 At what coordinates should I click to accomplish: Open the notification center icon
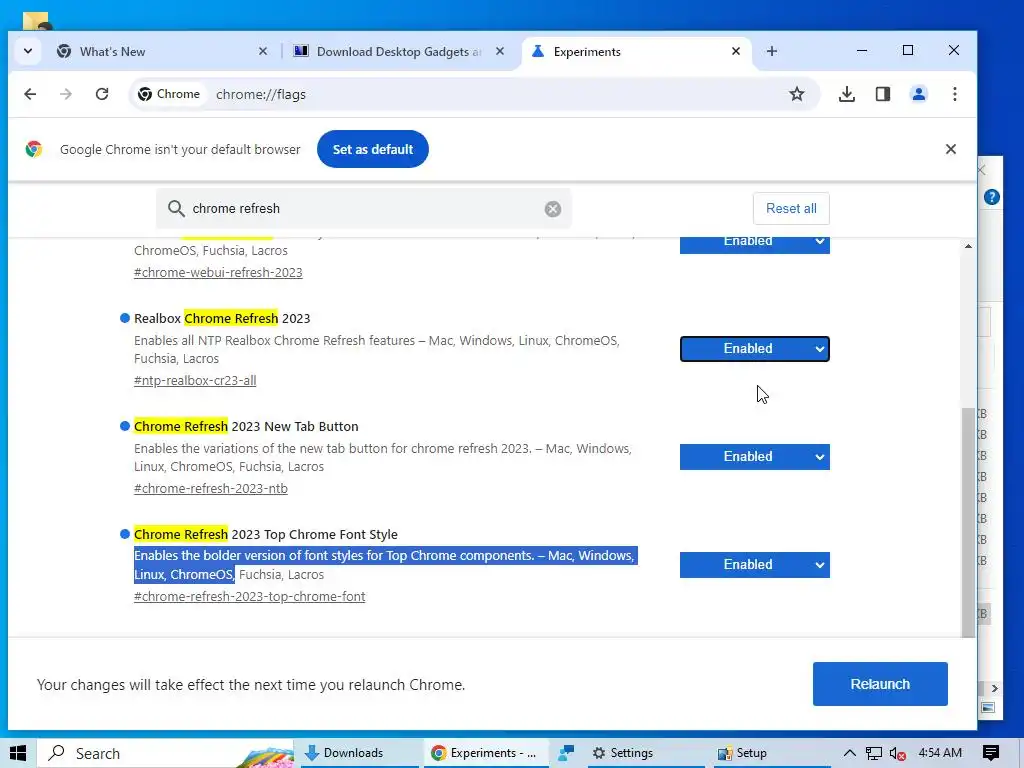[x=991, y=753]
